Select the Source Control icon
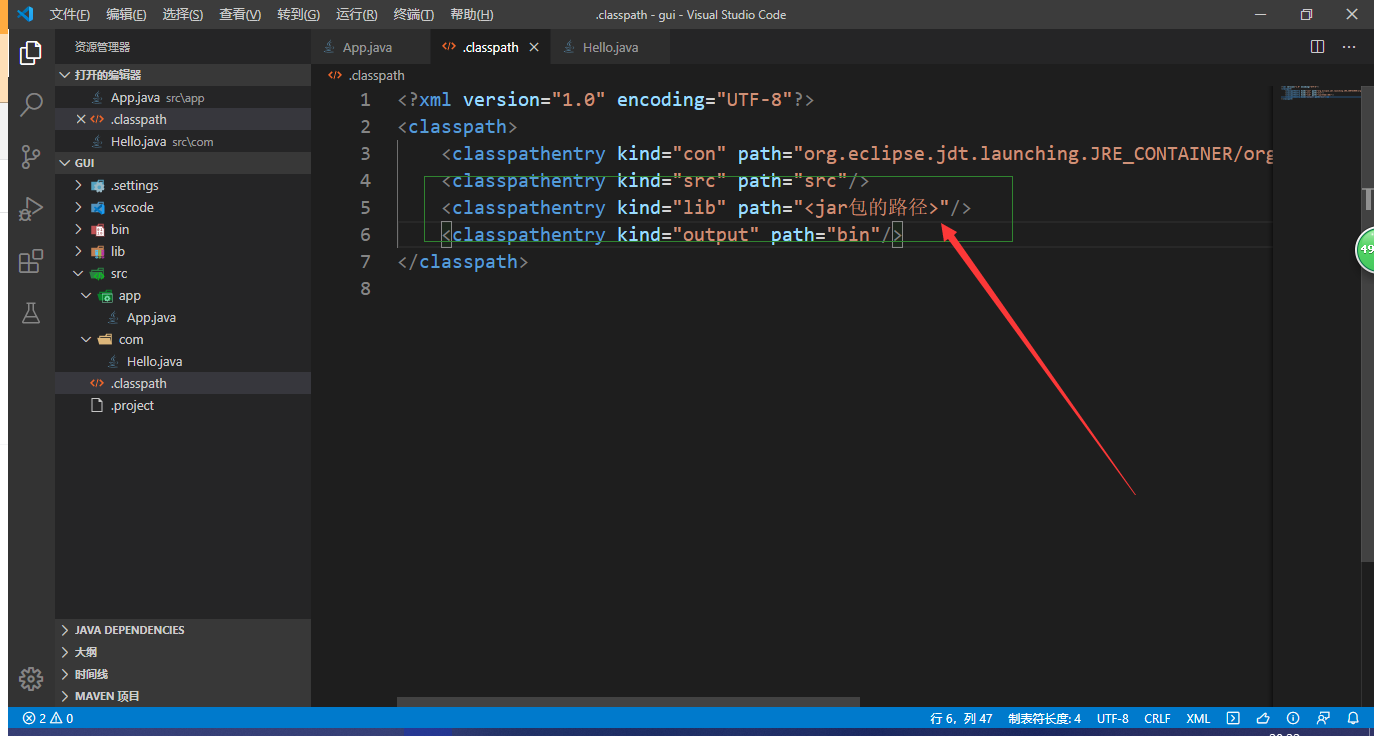 point(30,158)
